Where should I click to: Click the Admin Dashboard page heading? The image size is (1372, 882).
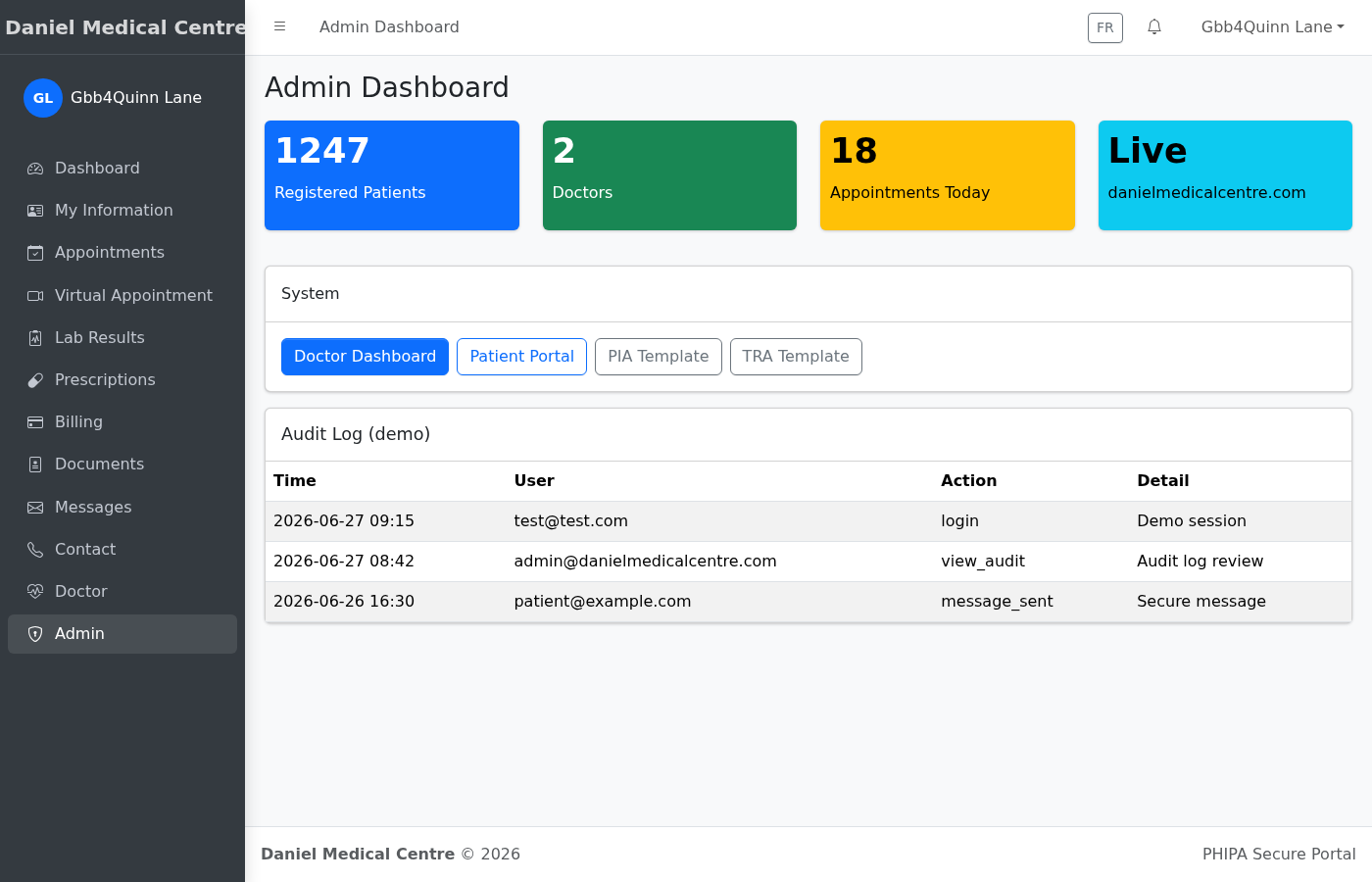387,87
